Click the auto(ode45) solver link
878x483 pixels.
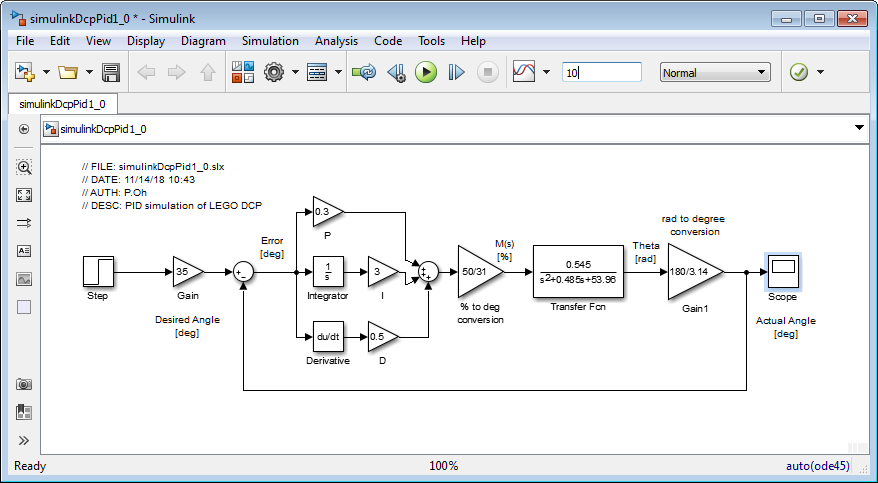click(x=818, y=466)
